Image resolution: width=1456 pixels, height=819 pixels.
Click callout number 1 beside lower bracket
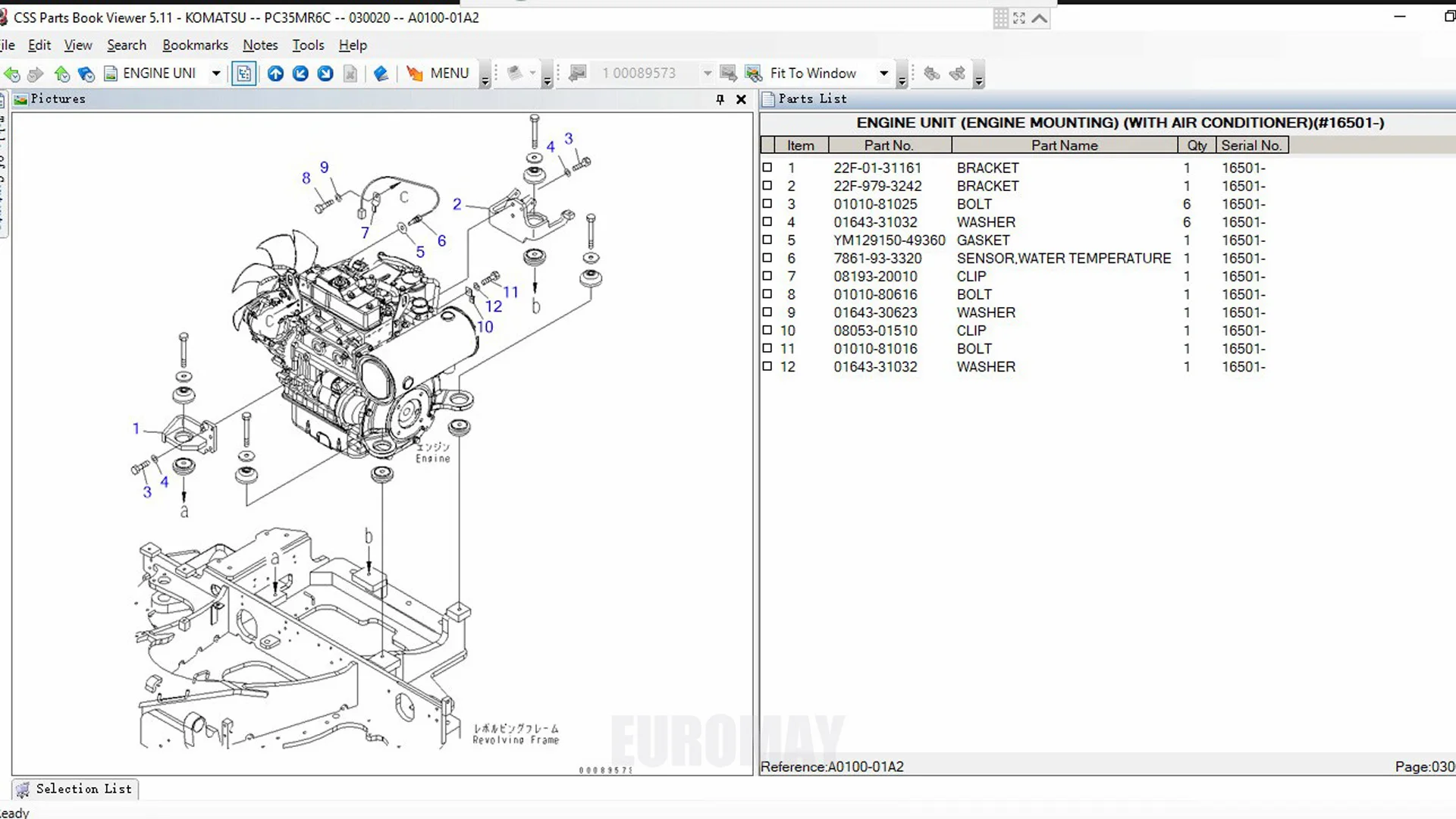pos(136,428)
